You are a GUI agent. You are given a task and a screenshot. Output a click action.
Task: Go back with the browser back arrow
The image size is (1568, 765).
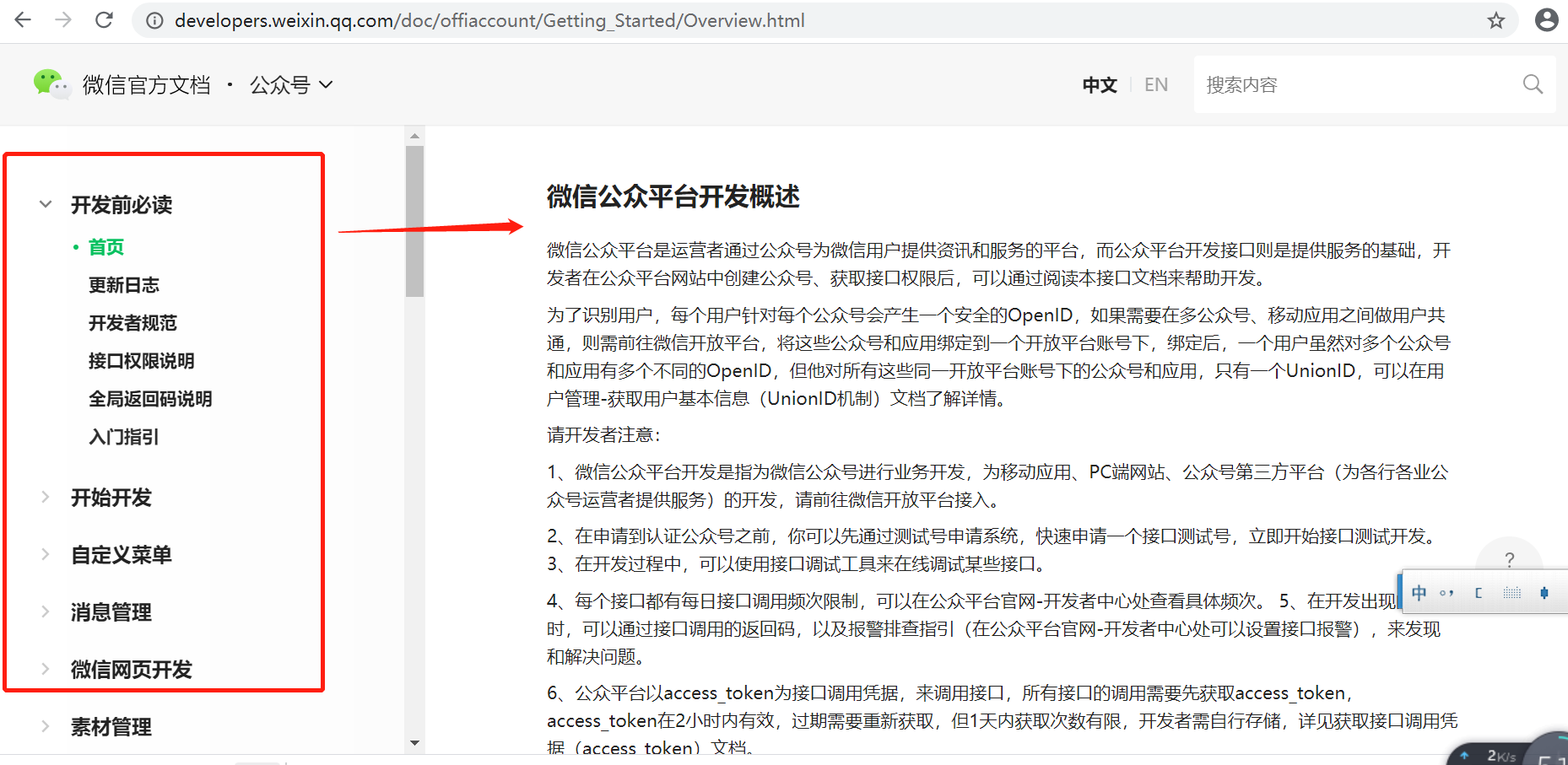[23, 19]
